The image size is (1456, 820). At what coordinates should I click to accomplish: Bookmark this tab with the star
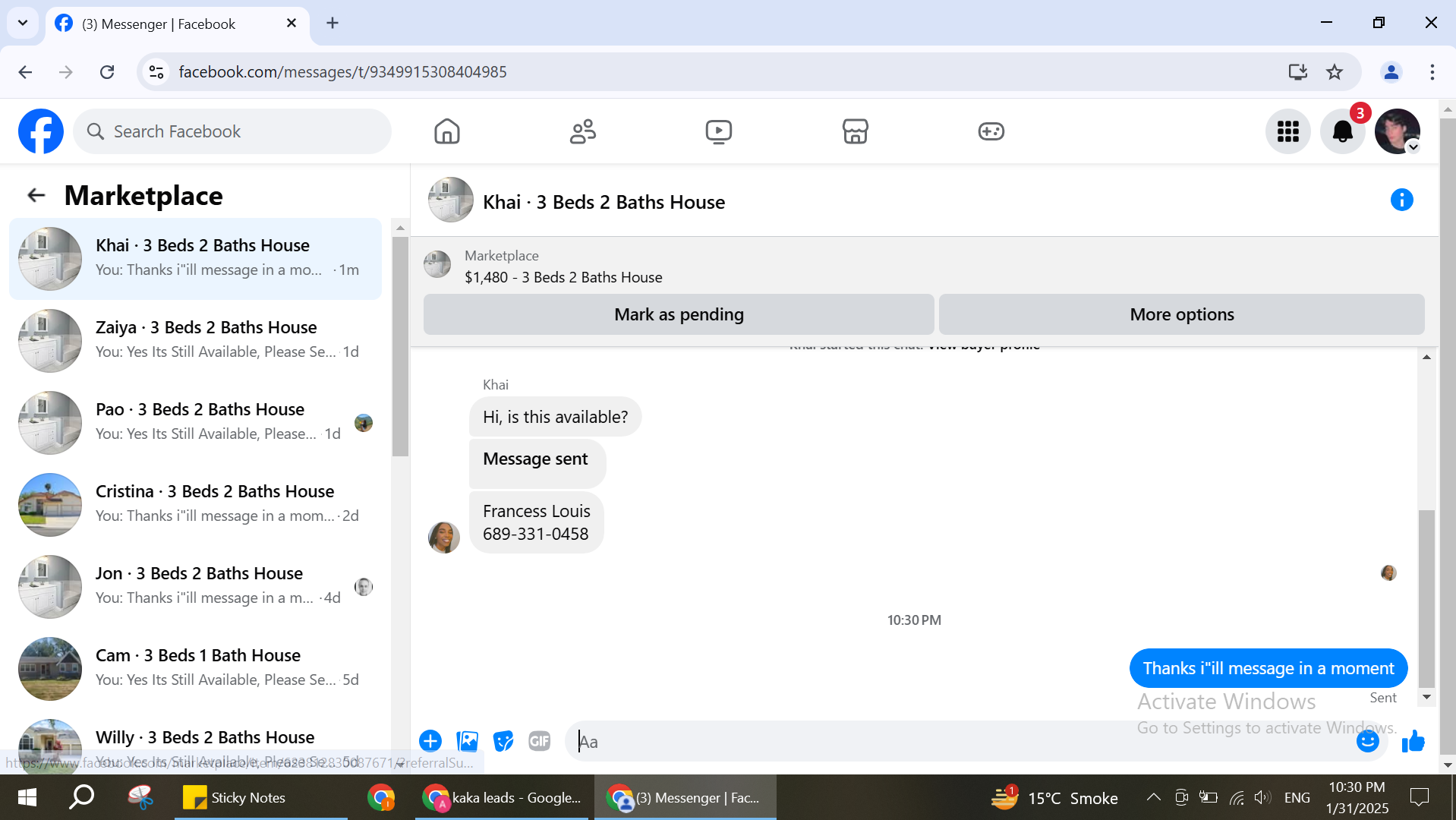(x=1335, y=72)
